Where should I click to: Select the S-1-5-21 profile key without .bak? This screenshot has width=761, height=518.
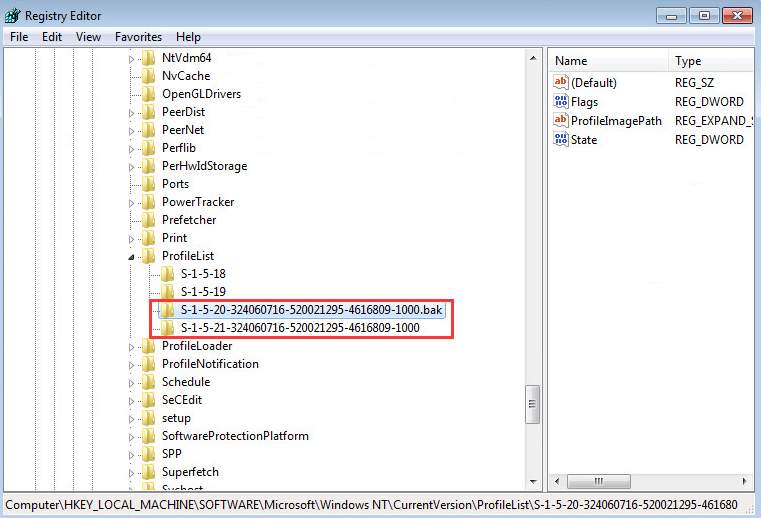299,328
